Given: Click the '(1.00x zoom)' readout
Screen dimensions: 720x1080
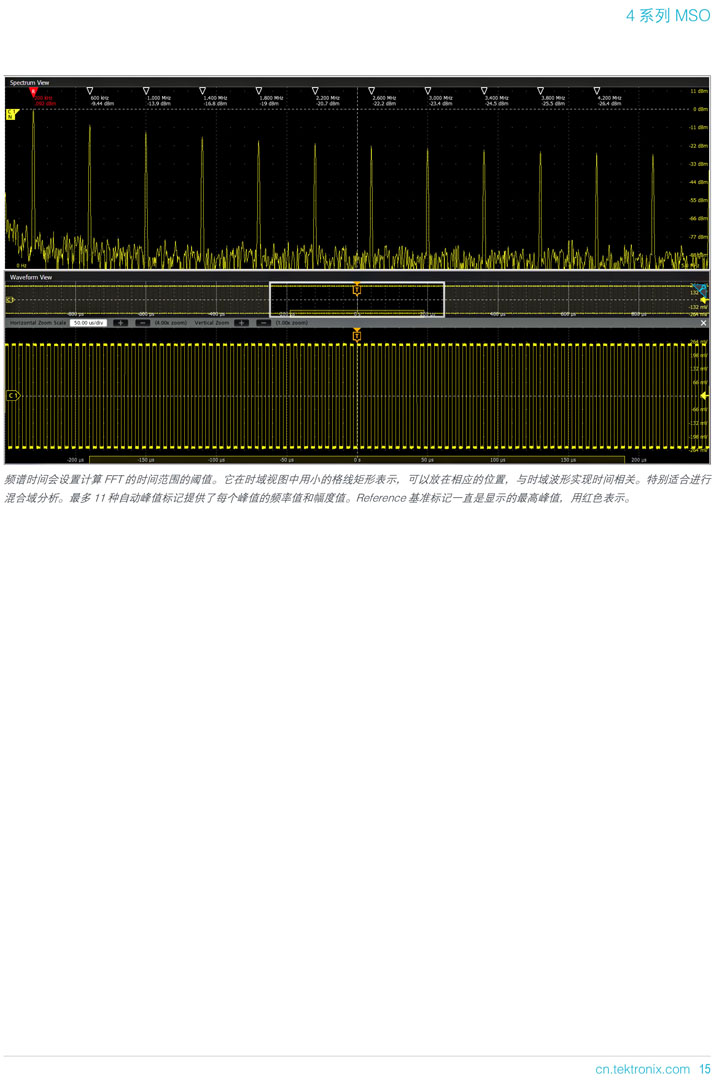Looking at the screenshot, I should coord(291,322).
